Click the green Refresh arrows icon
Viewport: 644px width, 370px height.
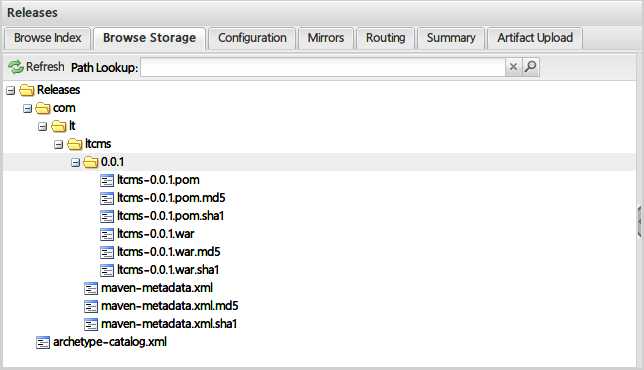coord(16,67)
